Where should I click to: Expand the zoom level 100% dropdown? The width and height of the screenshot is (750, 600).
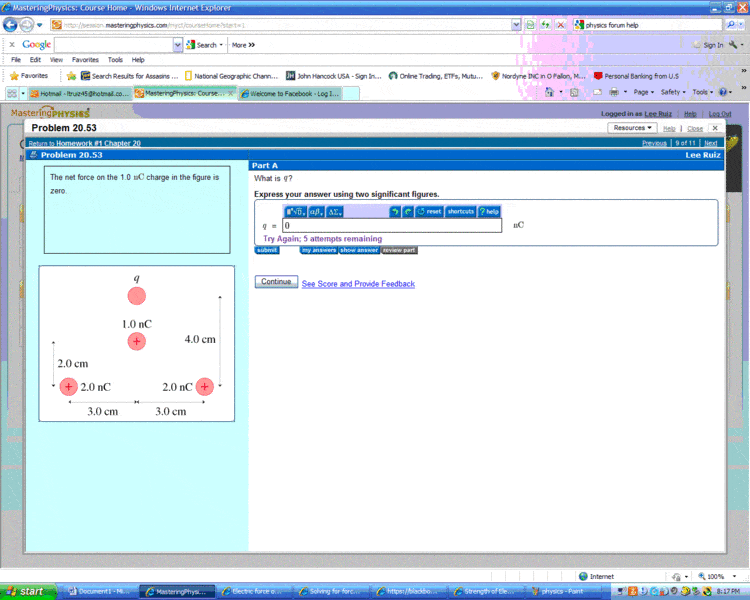pos(715,577)
